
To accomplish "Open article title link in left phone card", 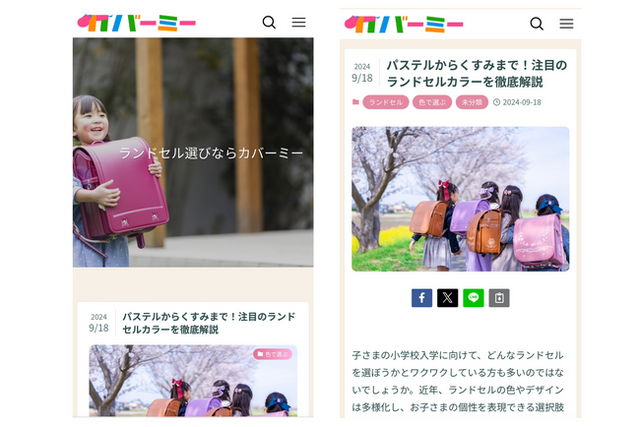I will pos(209,323).
